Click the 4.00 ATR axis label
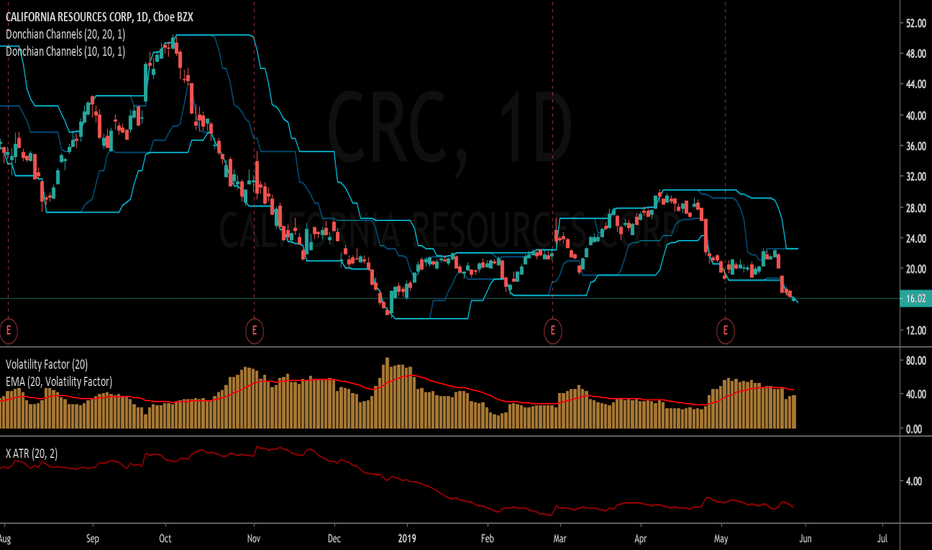The width and height of the screenshot is (932, 550). coord(914,481)
